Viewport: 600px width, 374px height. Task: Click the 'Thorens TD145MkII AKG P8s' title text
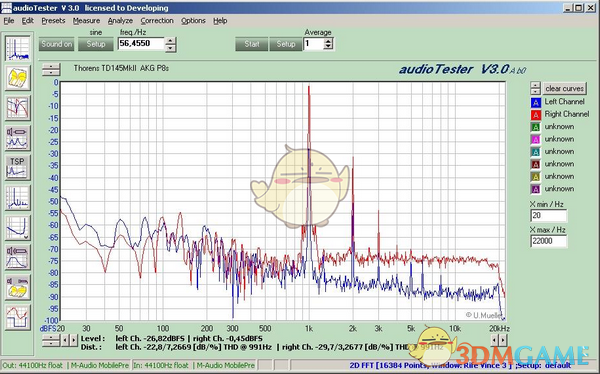click(121, 69)
